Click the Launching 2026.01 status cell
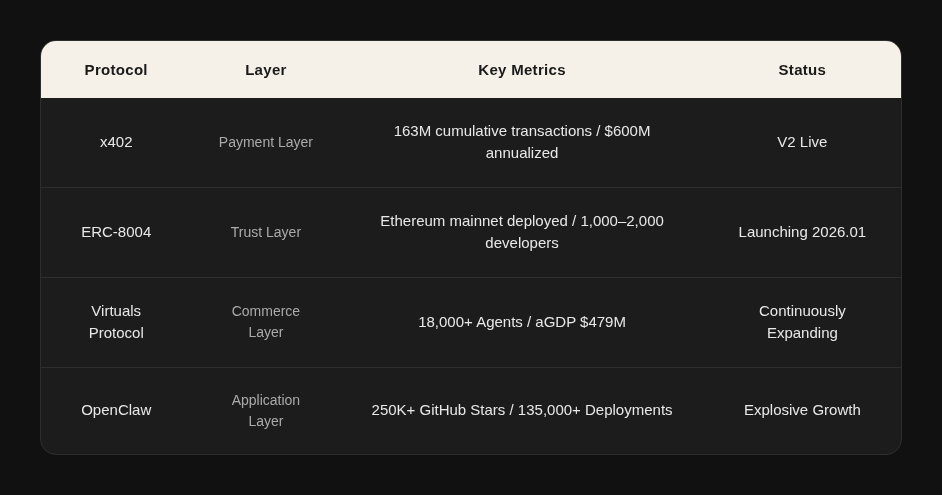 pyautogui.click(x=802, y=232)
